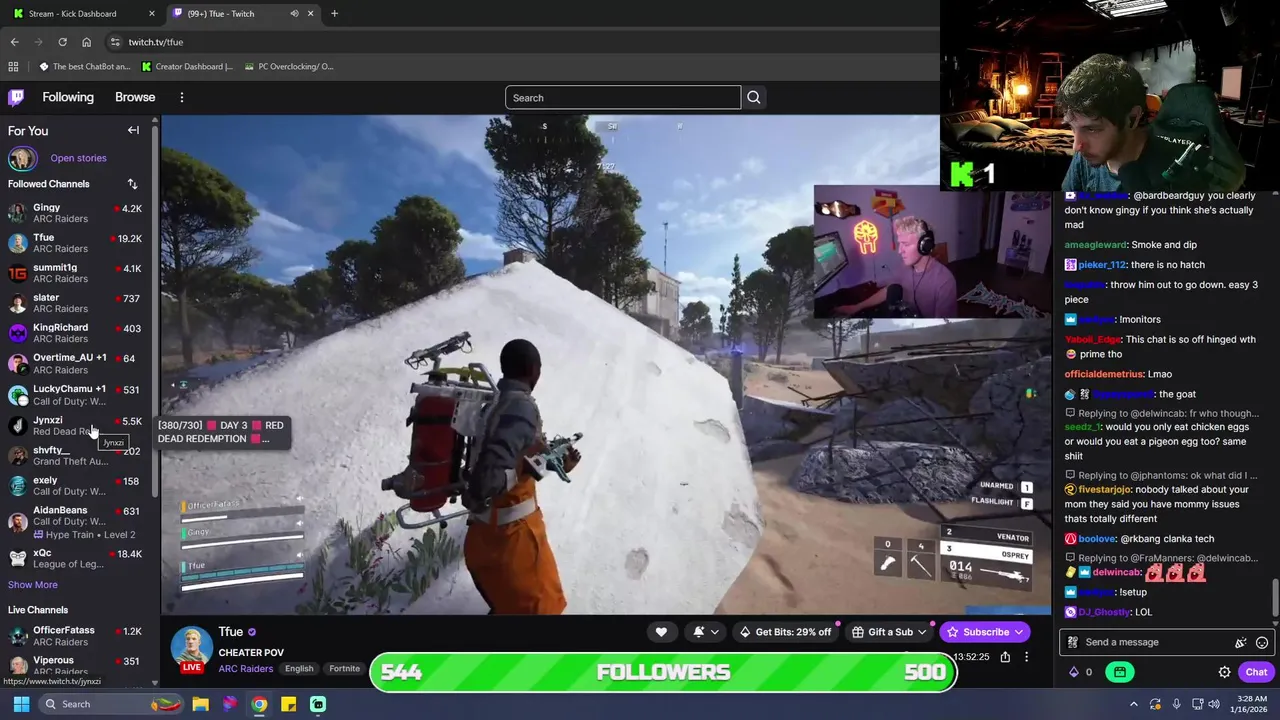
Task: Open Windows Start menu
Action: click(21, 704)
